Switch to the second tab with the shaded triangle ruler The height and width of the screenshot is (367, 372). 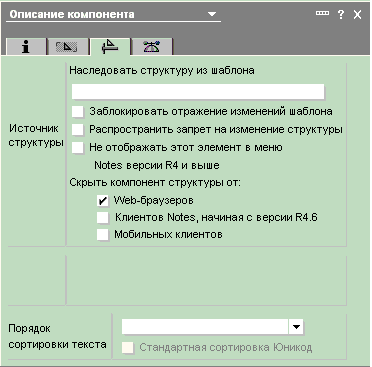(x=68, y=47)
